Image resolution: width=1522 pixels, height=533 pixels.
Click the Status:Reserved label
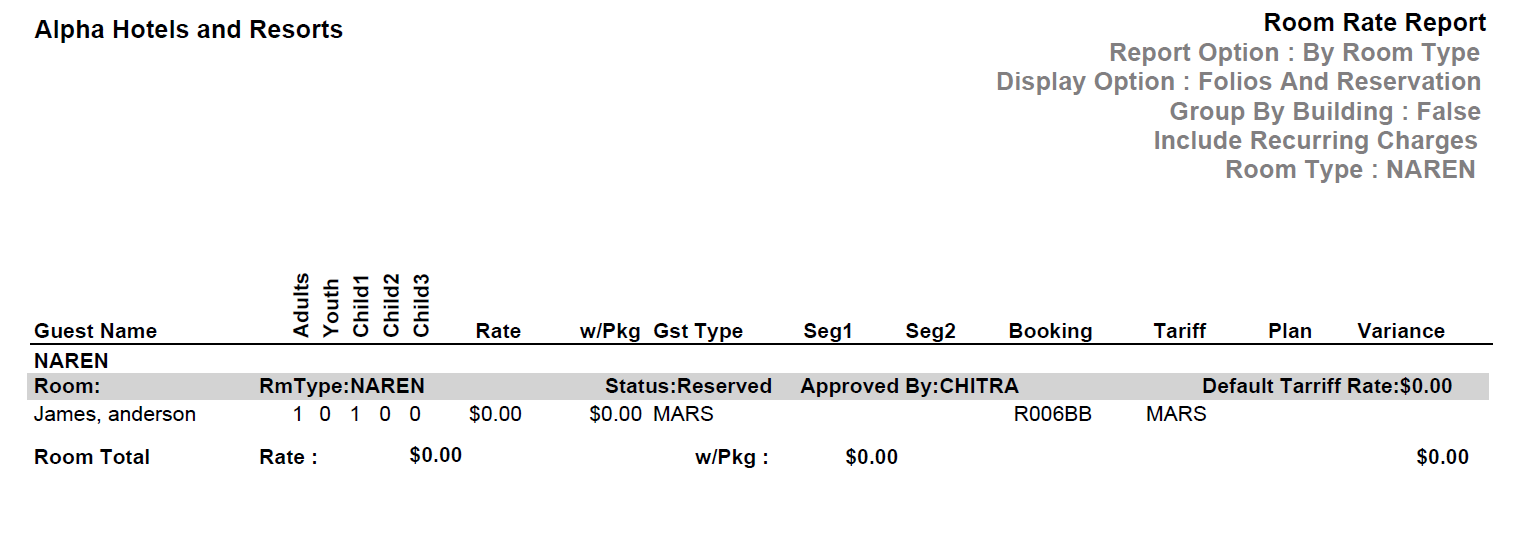[x=688, y=386]
